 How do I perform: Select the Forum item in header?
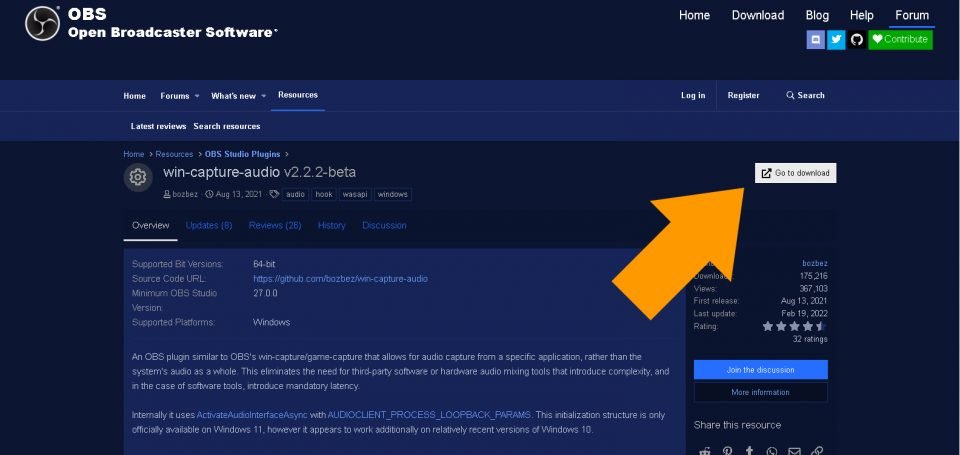(912, 15)
